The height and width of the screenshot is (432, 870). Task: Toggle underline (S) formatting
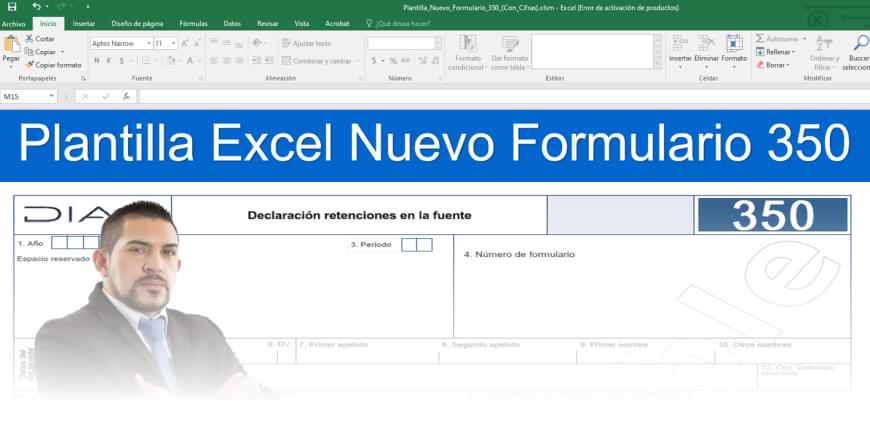(122, 60)
